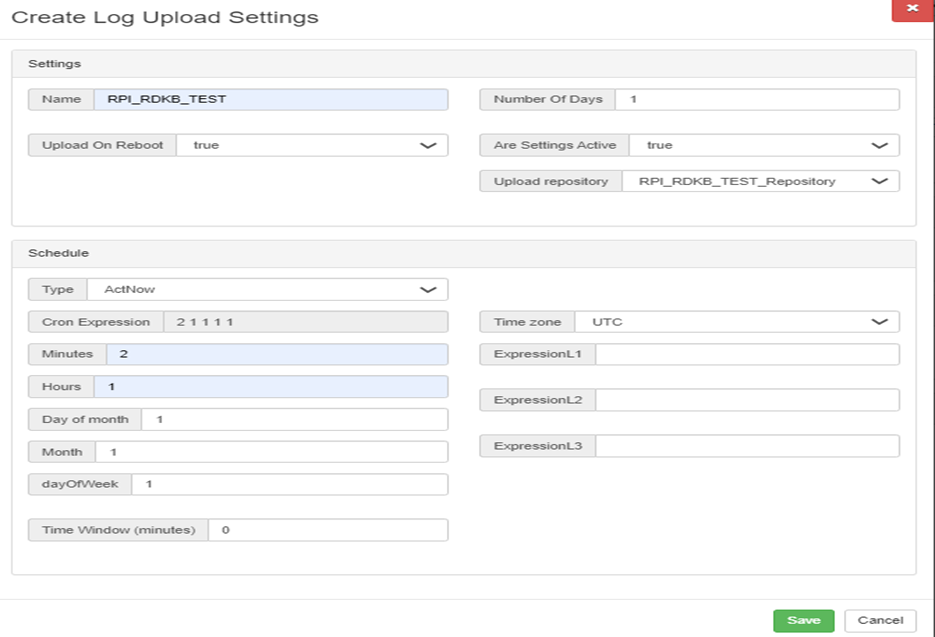This screenshot has height=637, width=935.
Task: Click the Month input field
Action: 271,452
